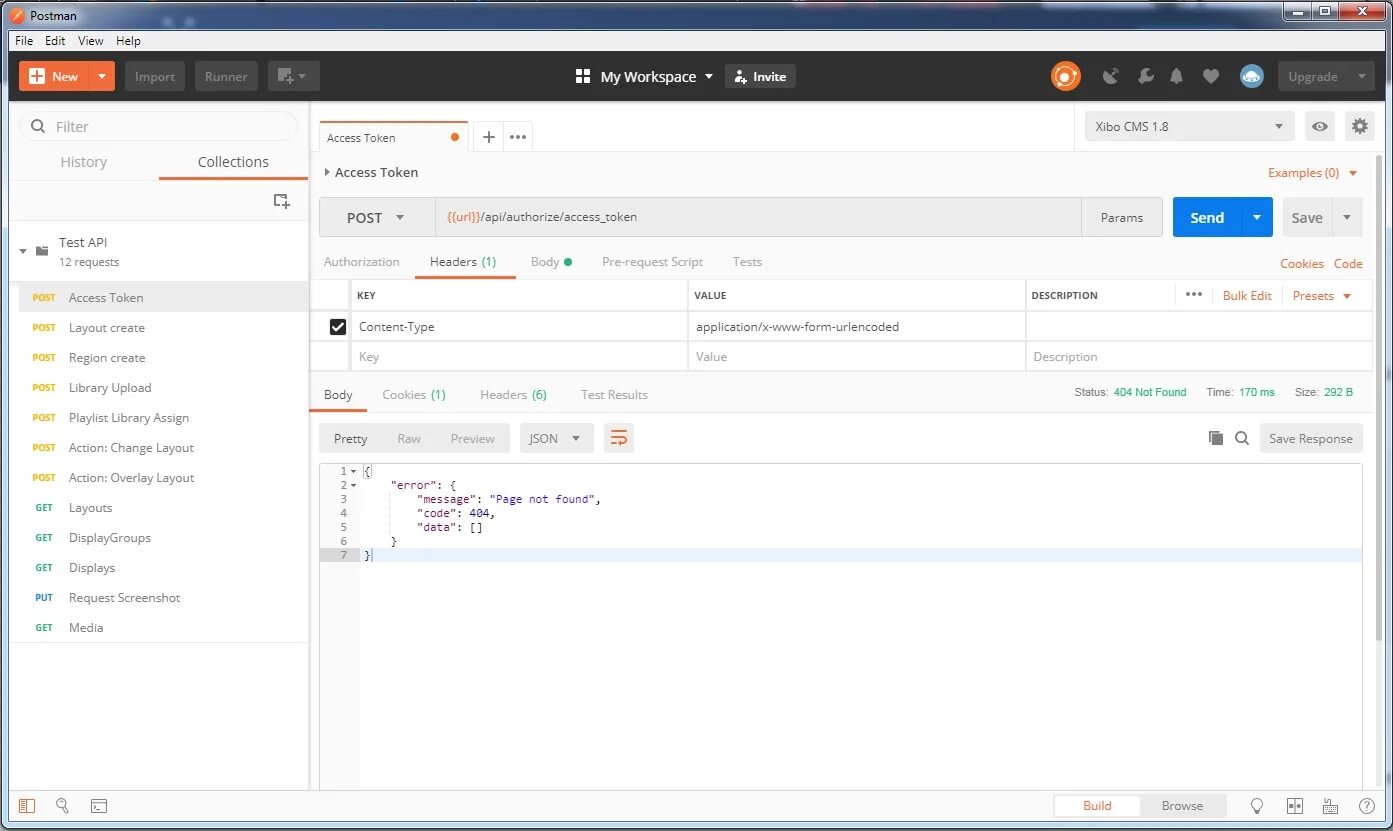Viewport: 1393px width, 831px height.
Task: Click the new window icon beside Runner
Action: (293, 76)
